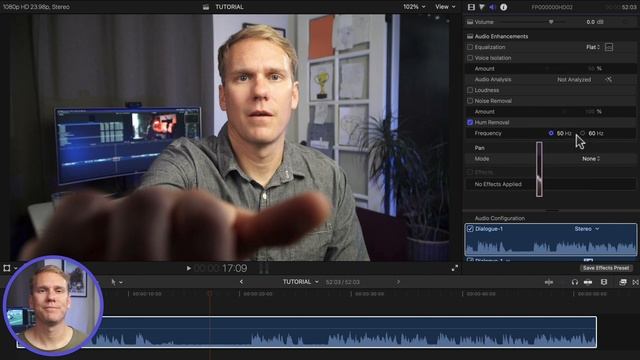Image resolution: width=640 pixels, height=360 pixels.
Task: Click Save Effects Preset button
Action: pos(606,268)
